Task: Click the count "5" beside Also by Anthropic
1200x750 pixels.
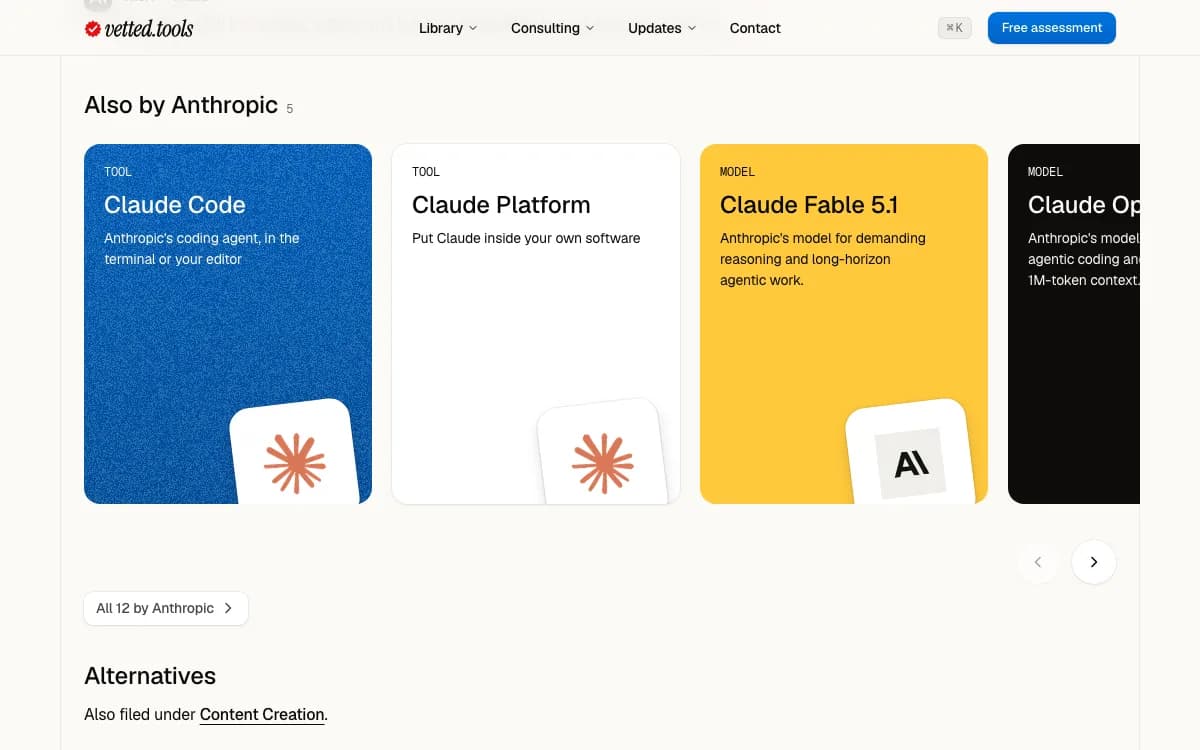Action: pos(290,108)
